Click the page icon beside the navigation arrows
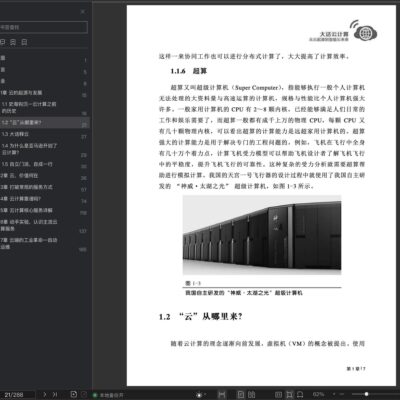Image resolution: width=400 pixels, height=400 pixels. click(x=74, y=394)
